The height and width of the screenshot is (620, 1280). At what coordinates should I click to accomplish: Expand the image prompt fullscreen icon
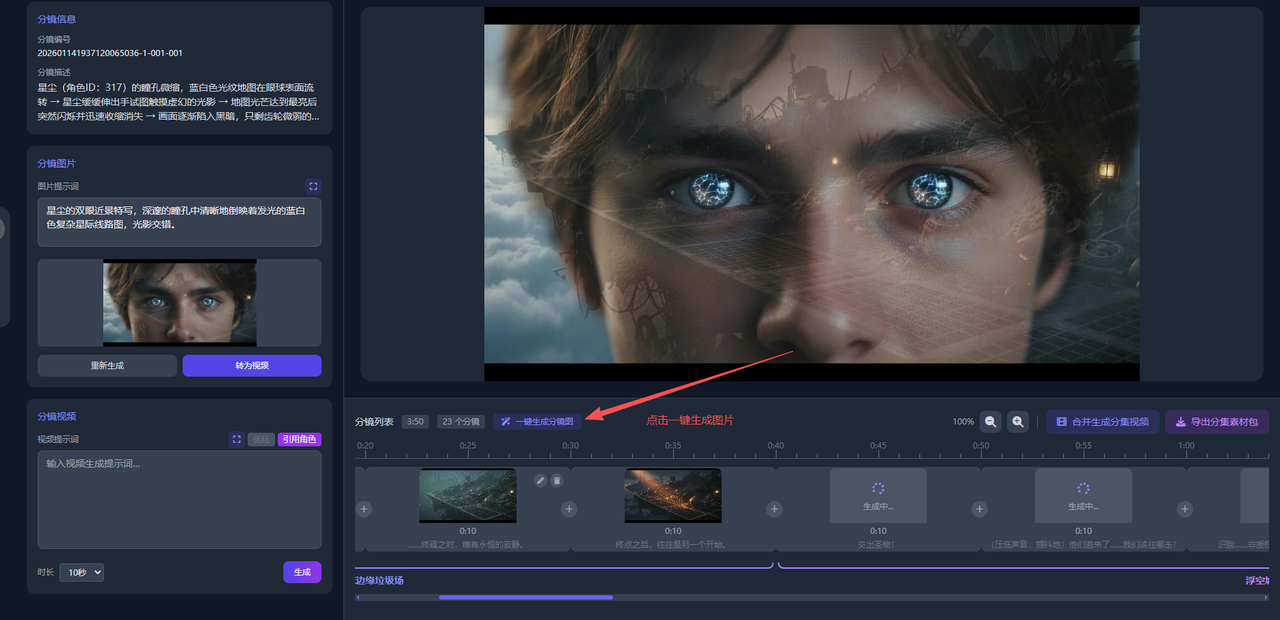(x=313, y=186)
